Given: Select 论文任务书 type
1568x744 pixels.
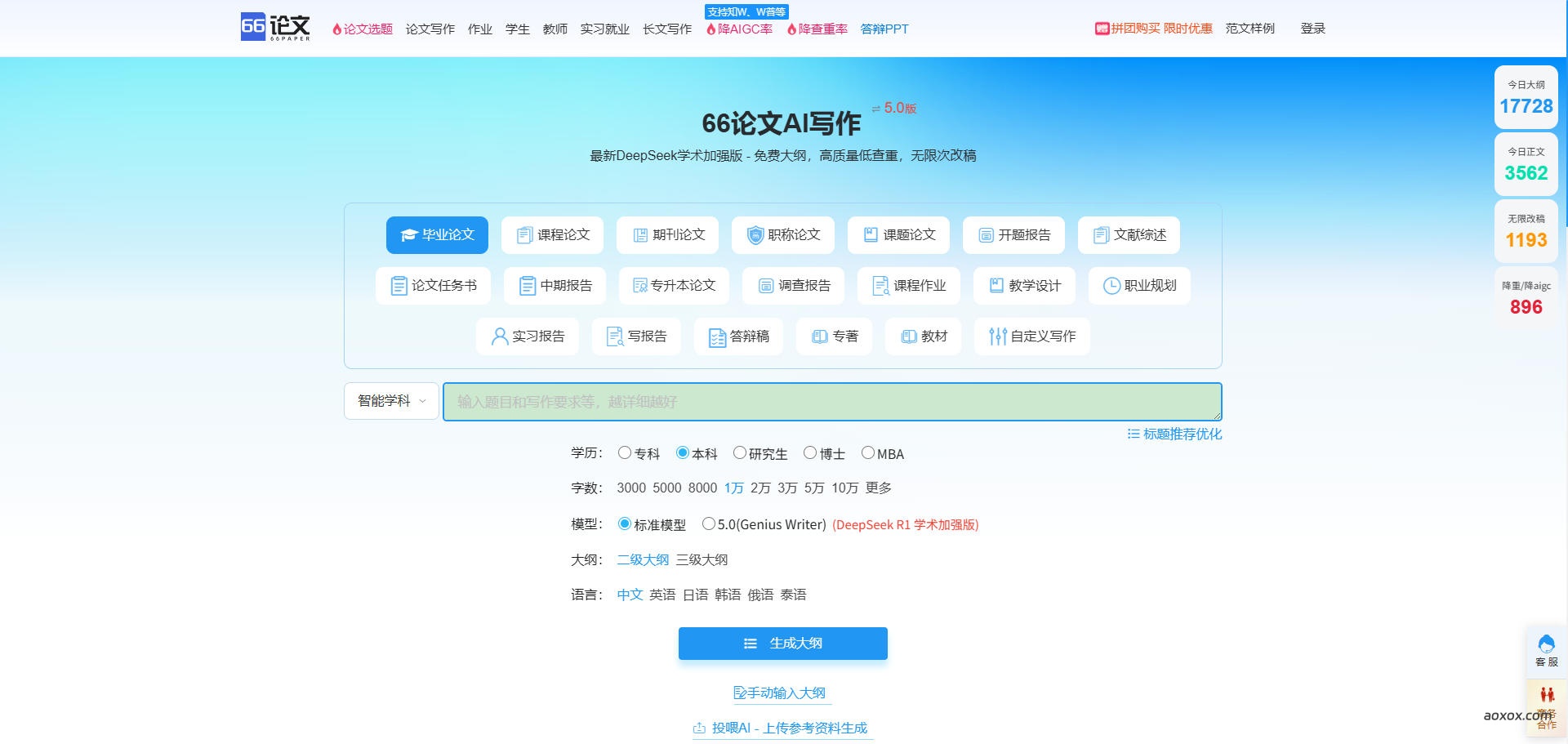Looking at the screenshot, I should (433, 286).
